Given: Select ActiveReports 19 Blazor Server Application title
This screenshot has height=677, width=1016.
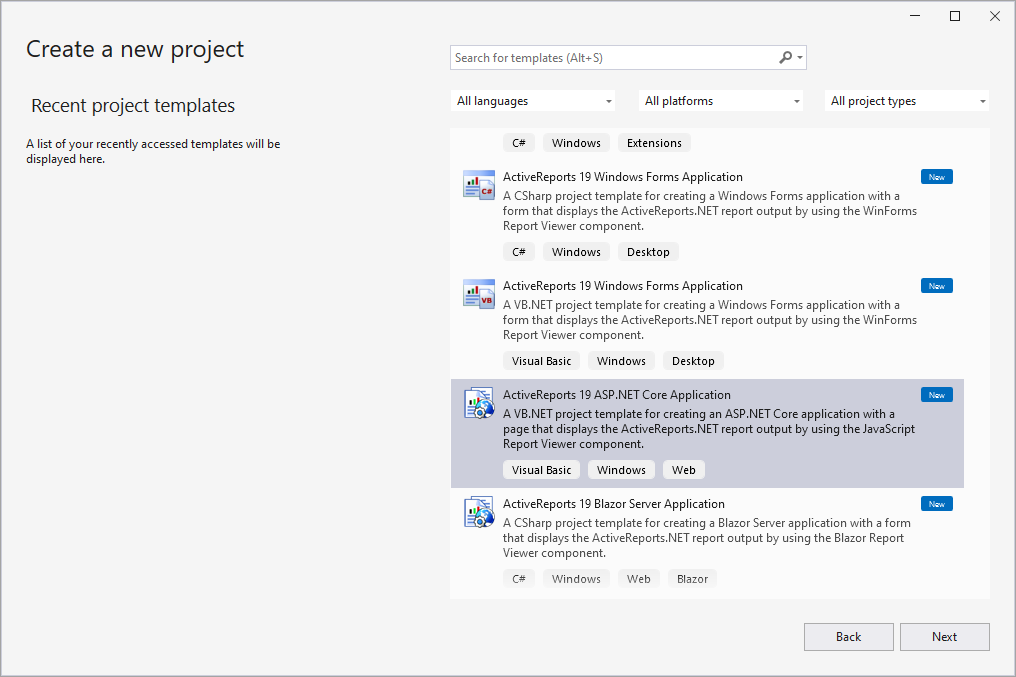Looking at the screenshot, I should [x=614, y=503].
